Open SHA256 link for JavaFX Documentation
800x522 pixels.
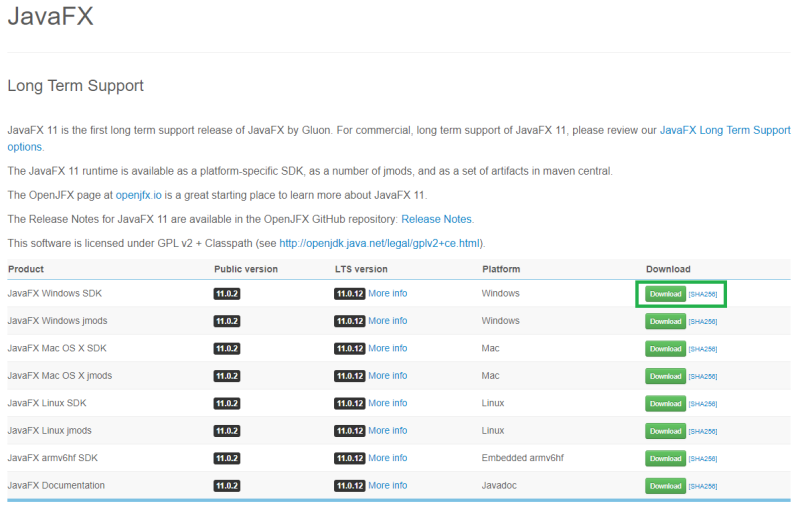(x=703, y=486)
